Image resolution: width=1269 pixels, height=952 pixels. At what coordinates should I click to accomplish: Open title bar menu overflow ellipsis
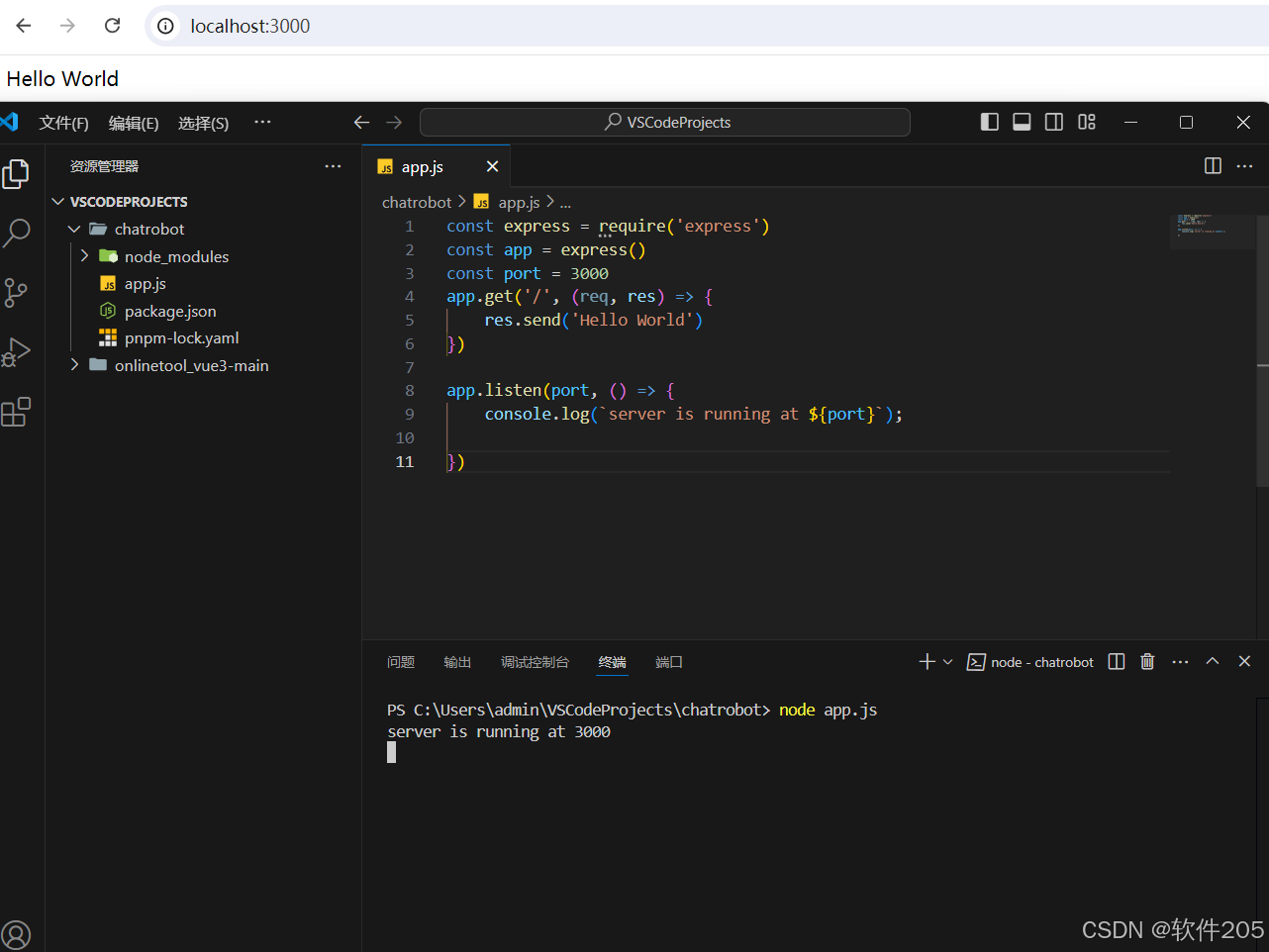pos(262,122)
